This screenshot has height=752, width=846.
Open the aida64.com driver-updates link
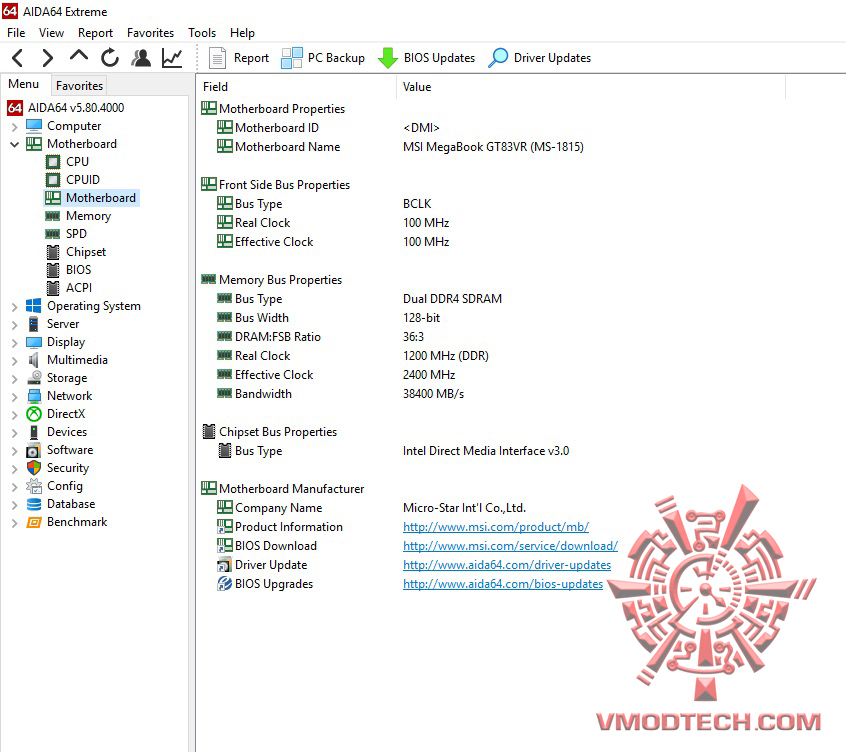pos(507,565)
